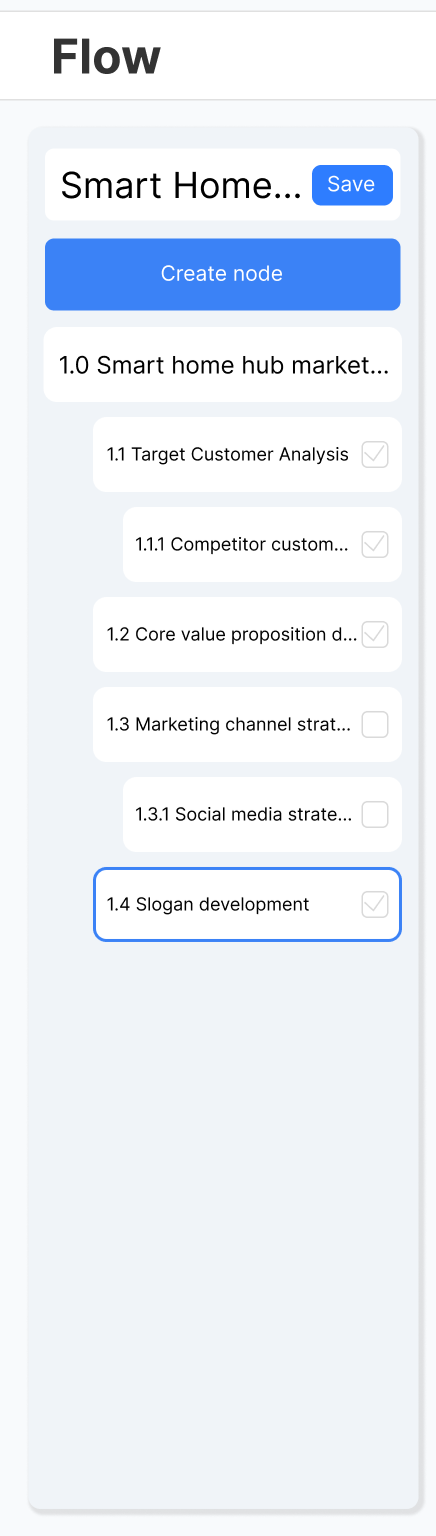Edit the Smart Home project title field

(181, 185)
